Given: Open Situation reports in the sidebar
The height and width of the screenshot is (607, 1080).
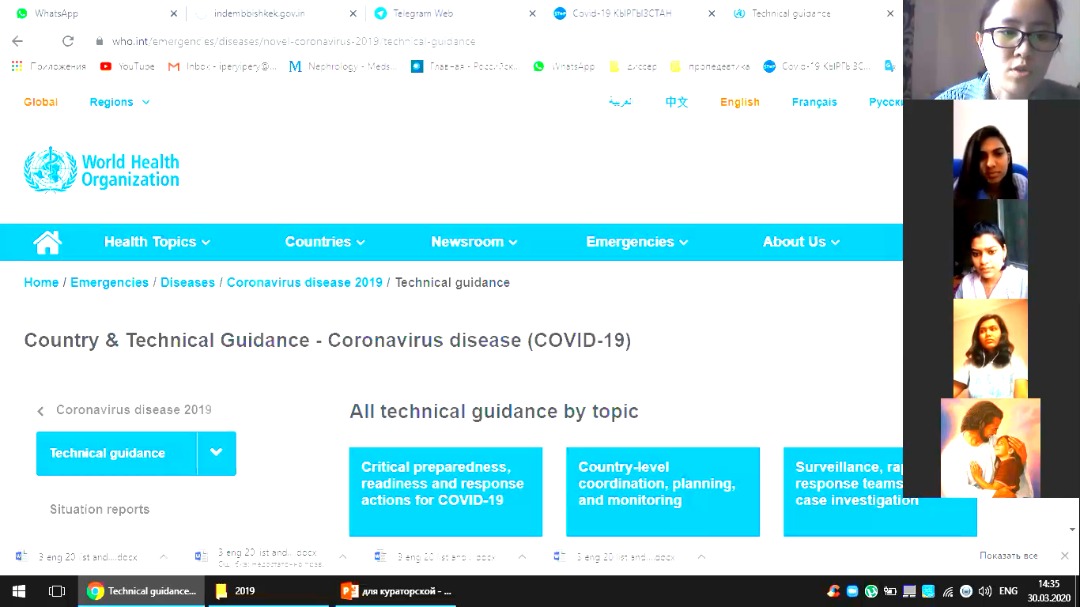Looking at the screenshot, I should tap(100, 509).
